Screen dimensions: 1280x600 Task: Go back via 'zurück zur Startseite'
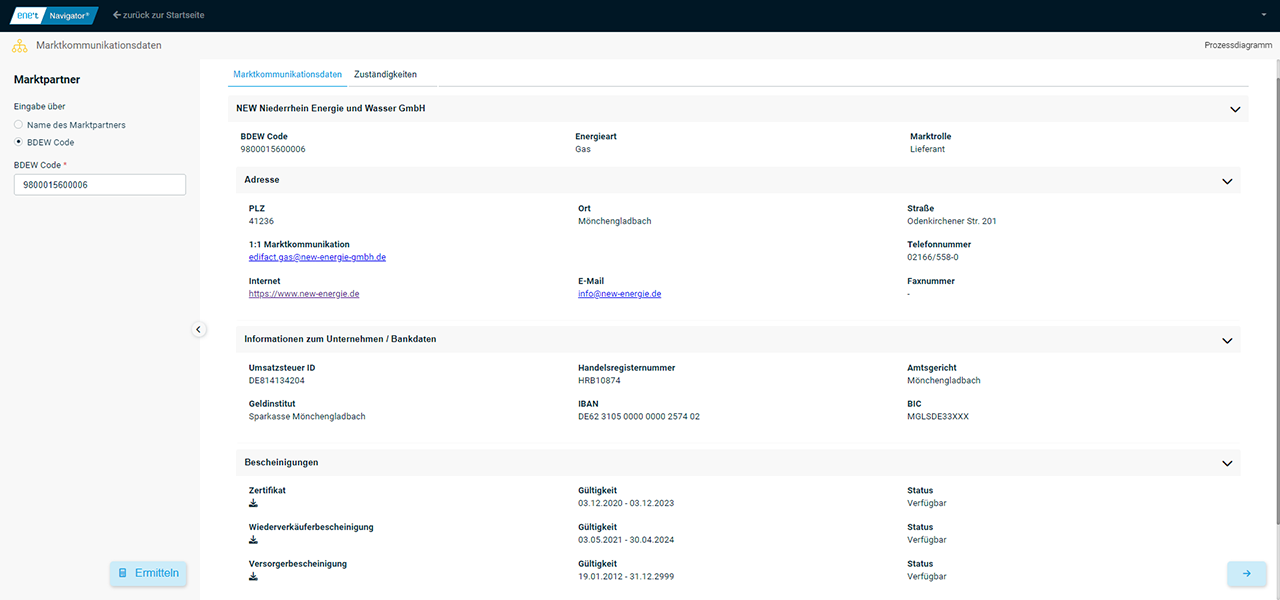158,15
